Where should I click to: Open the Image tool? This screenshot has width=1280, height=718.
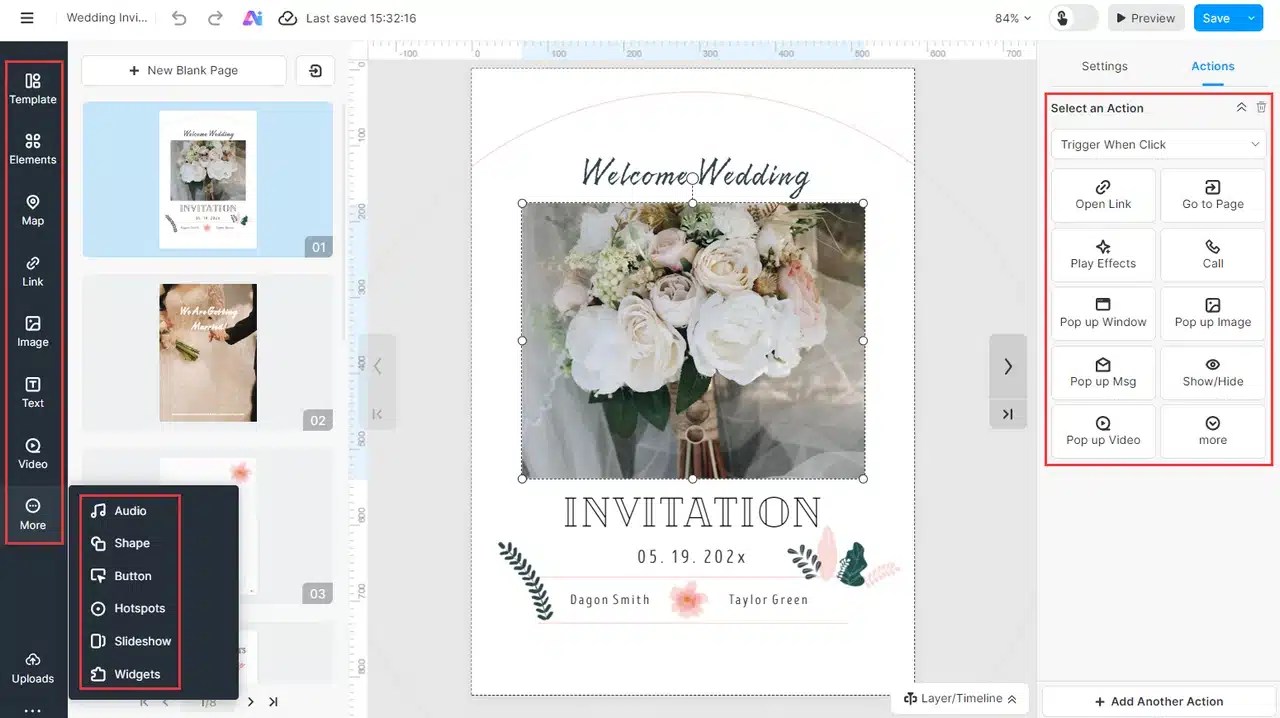[x=33, y=331]
